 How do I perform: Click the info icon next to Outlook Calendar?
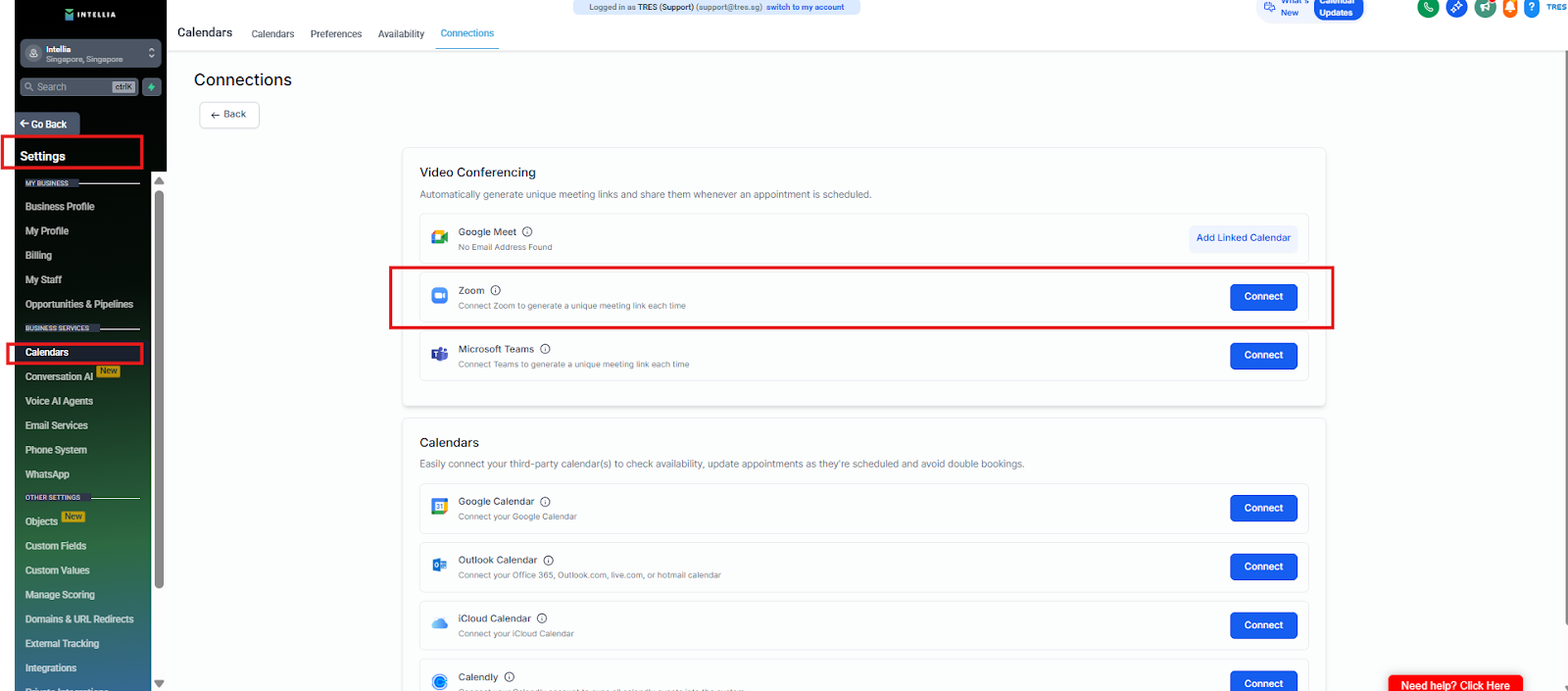[x=549, y=561]
